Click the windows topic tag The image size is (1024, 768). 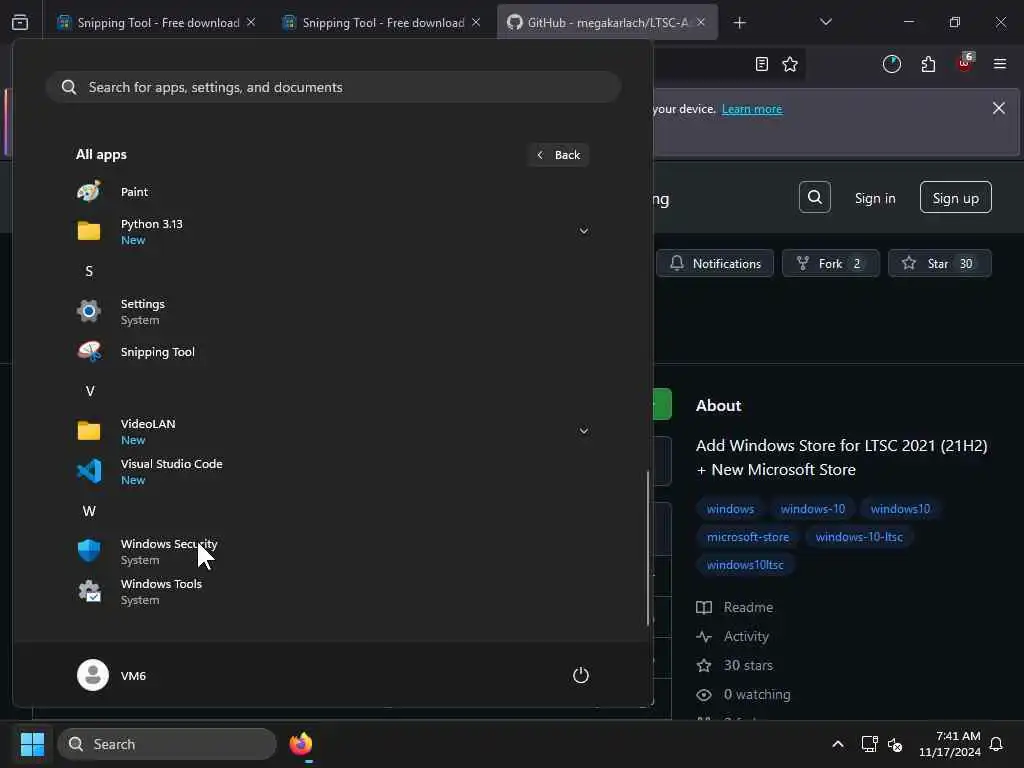pos(730,509)
